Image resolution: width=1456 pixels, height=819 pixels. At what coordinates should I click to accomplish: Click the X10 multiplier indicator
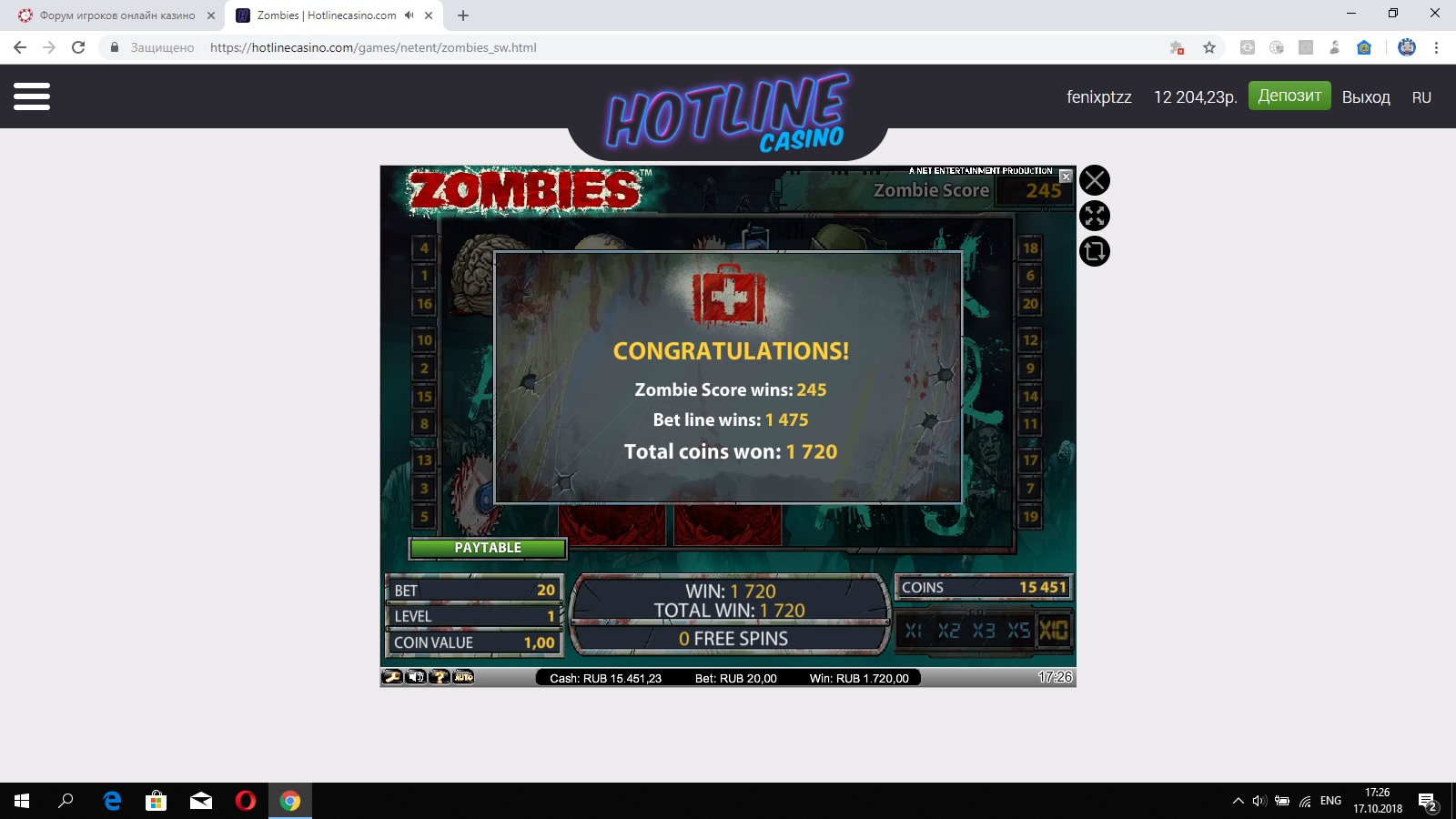click(1054, 631)
